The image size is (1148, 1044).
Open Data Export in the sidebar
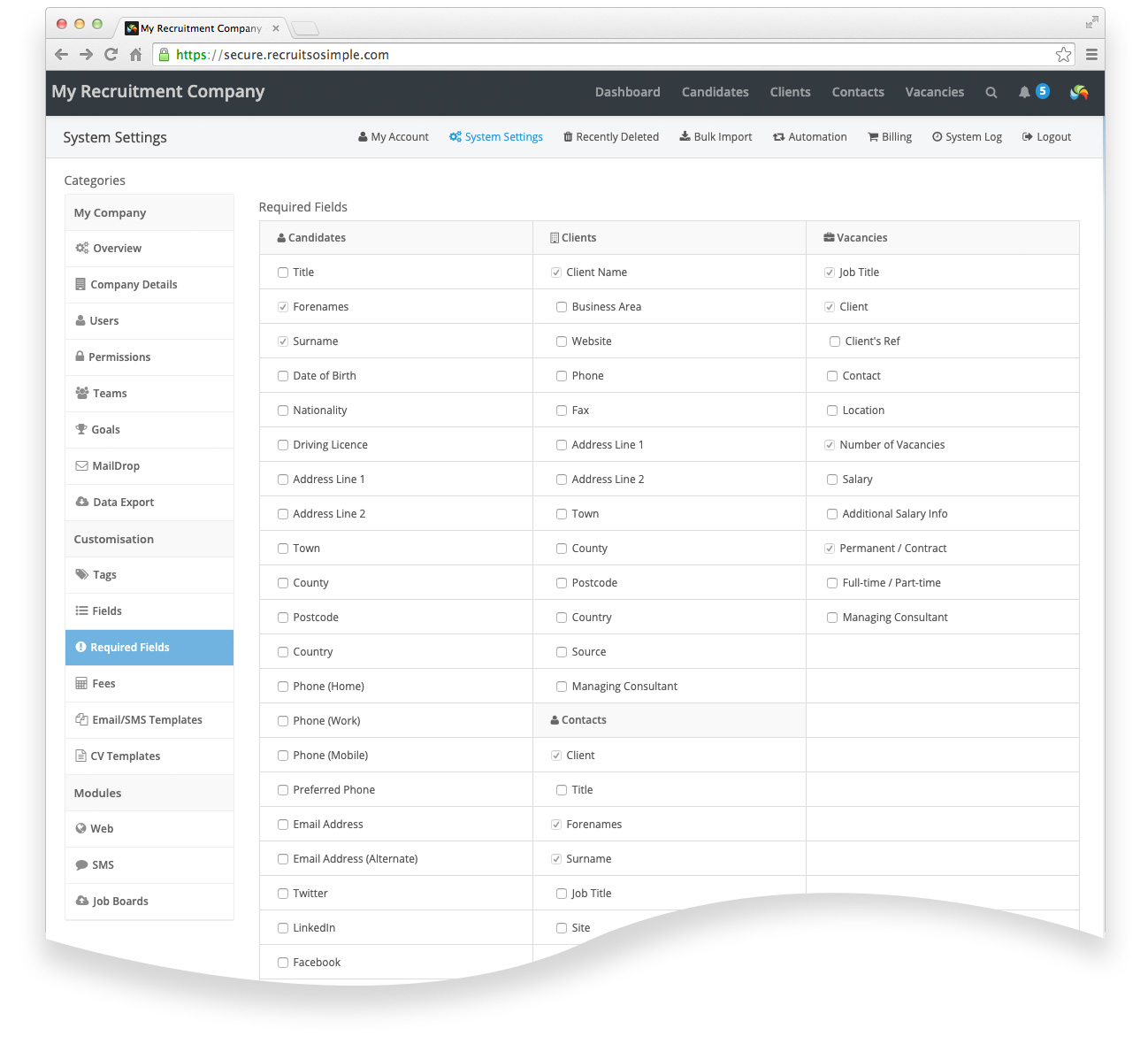click(149, 503)
